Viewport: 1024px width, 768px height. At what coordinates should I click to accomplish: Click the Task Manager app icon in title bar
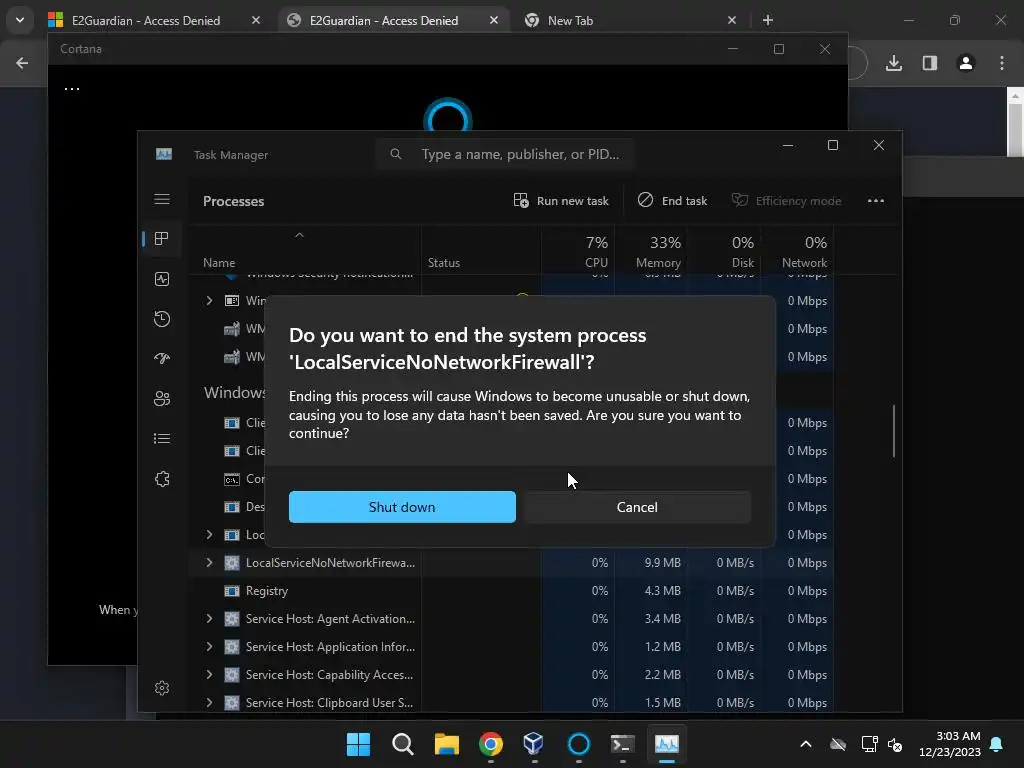point(164,154)
